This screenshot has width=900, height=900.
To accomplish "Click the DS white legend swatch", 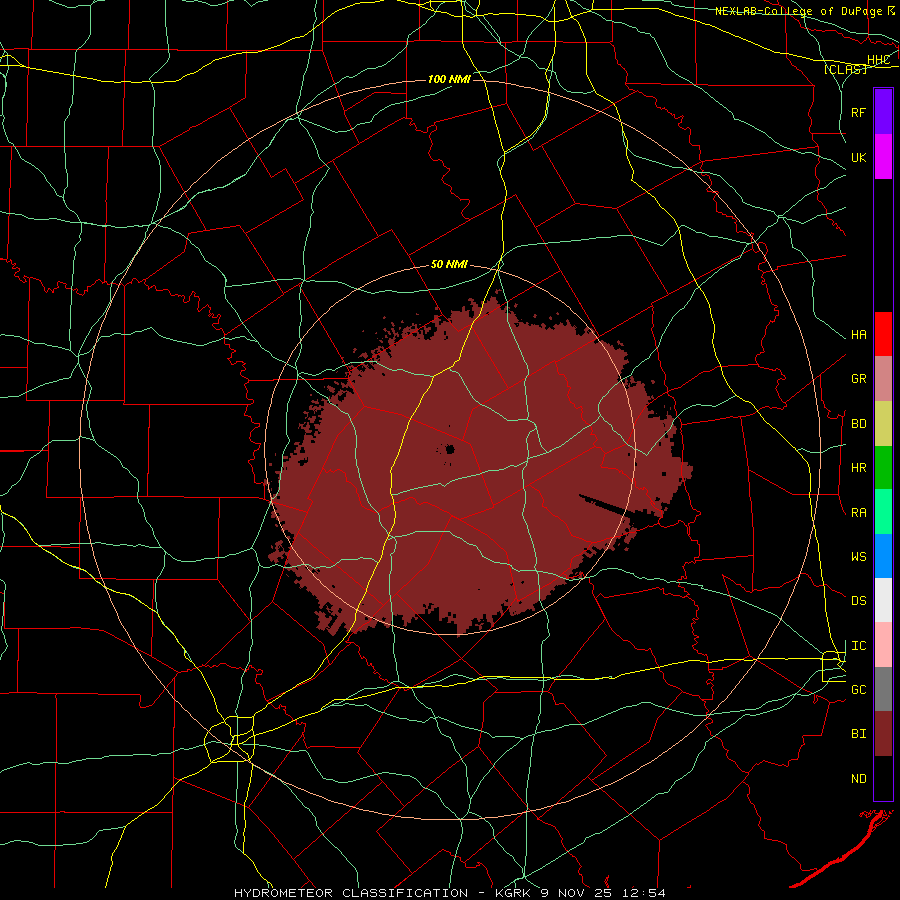I will pyautogui.click(x=883, y=600).
